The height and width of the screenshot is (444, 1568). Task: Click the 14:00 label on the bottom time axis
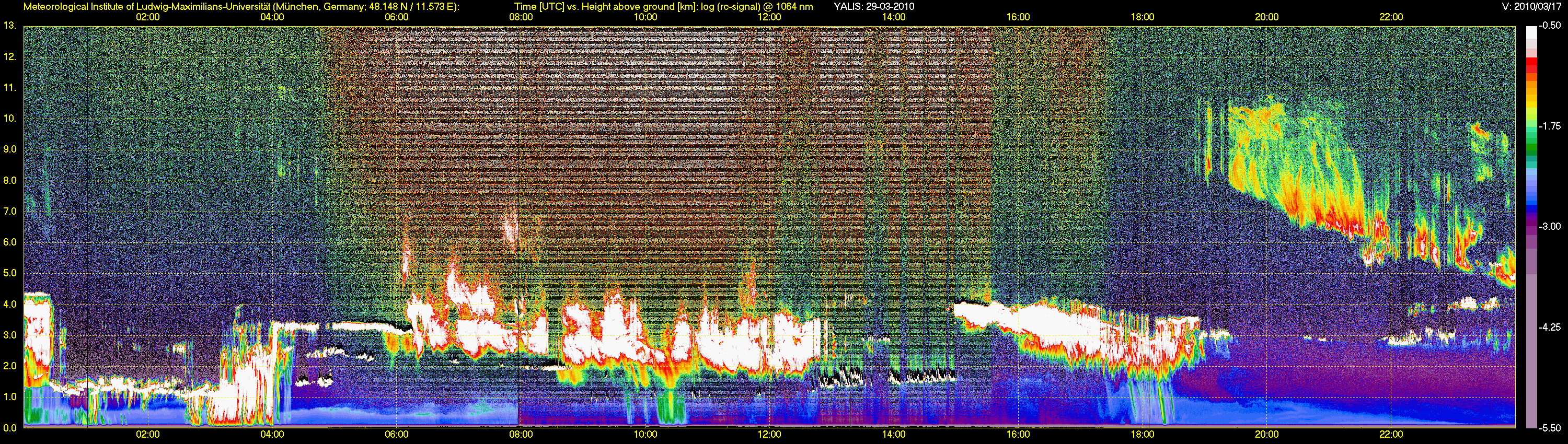[894, 434]
